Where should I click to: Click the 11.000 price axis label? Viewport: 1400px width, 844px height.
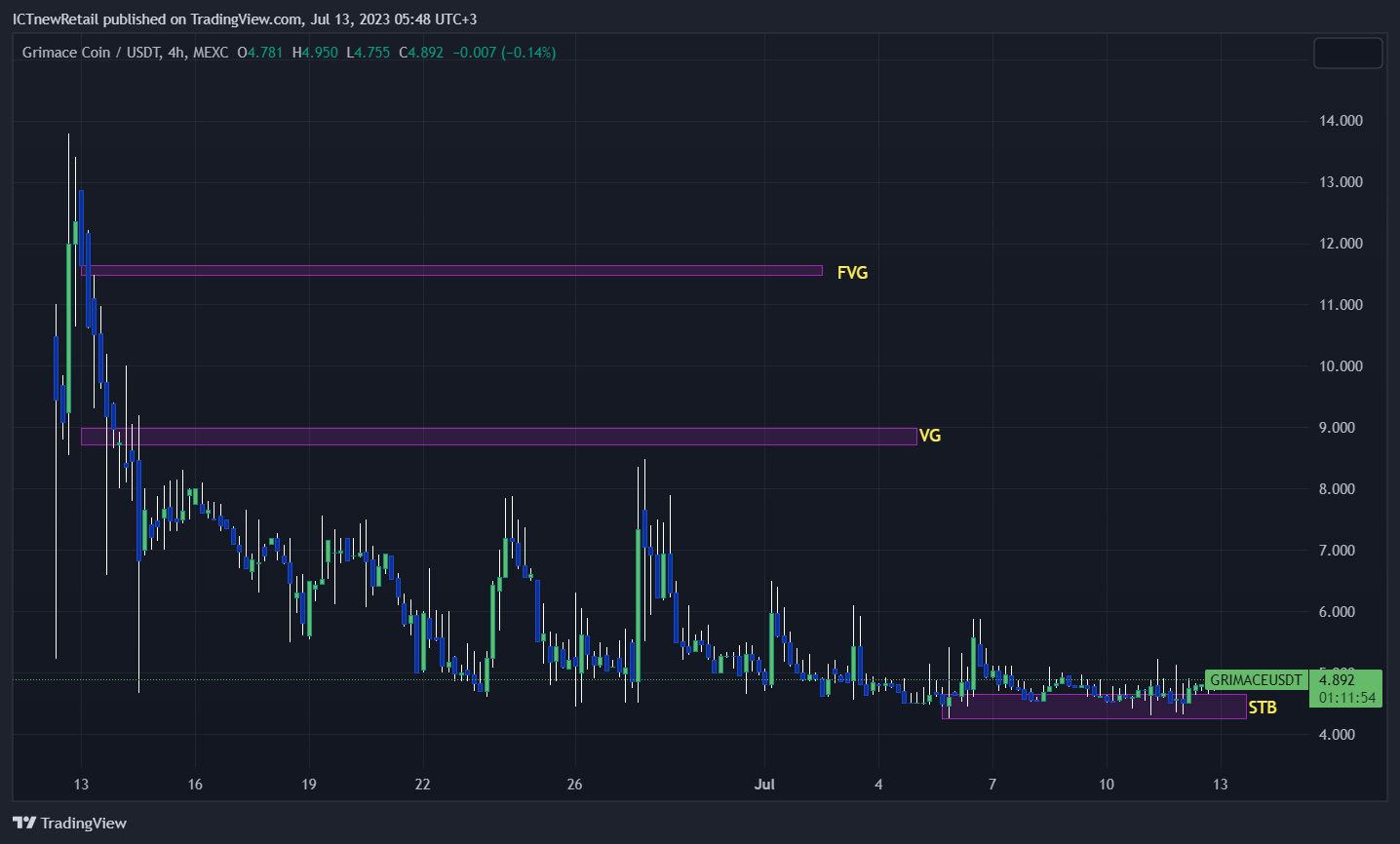(x=1341, y=305)
